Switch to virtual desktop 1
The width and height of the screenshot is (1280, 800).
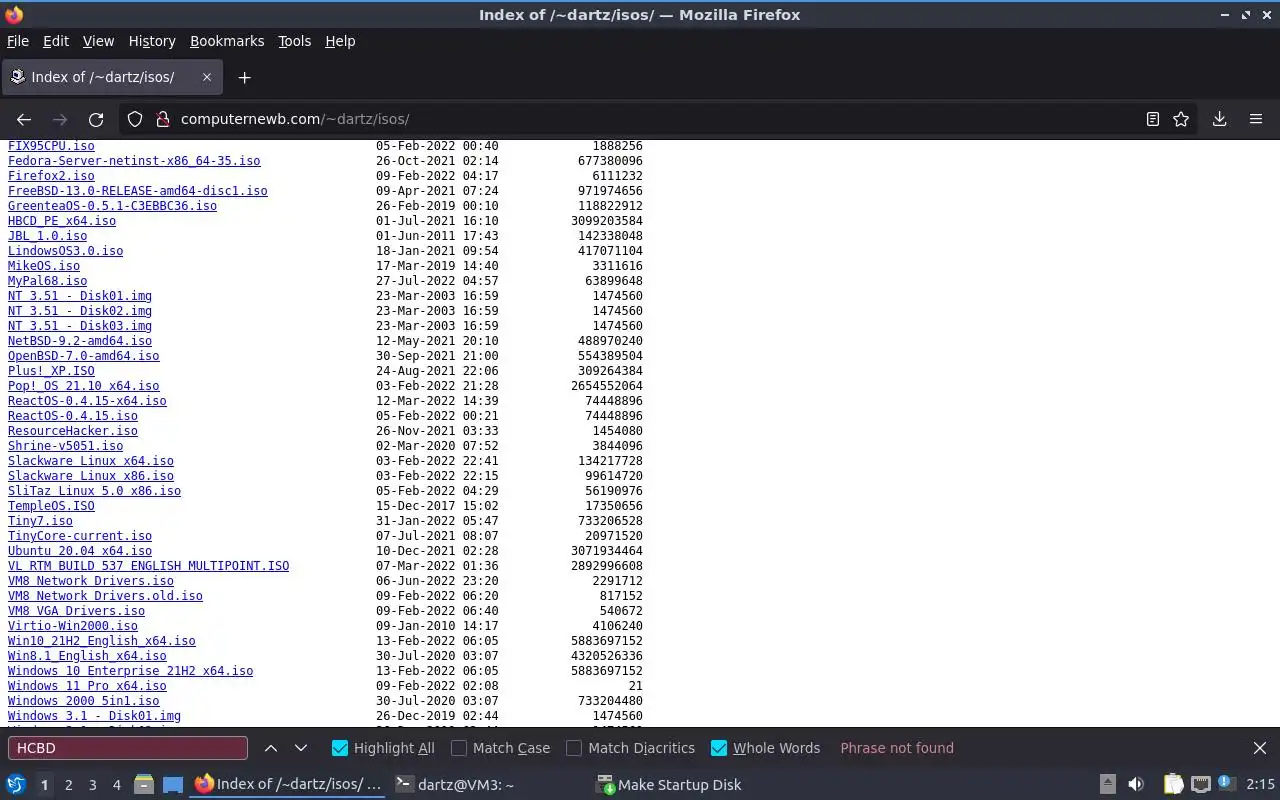point(44,785)
